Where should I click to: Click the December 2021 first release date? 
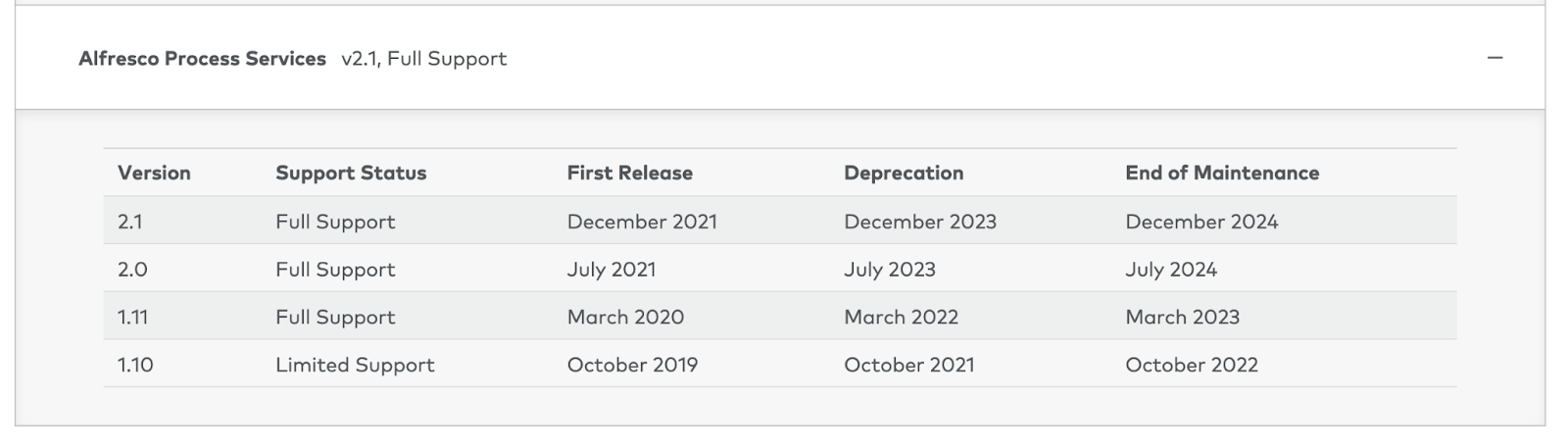coord(642,222)
